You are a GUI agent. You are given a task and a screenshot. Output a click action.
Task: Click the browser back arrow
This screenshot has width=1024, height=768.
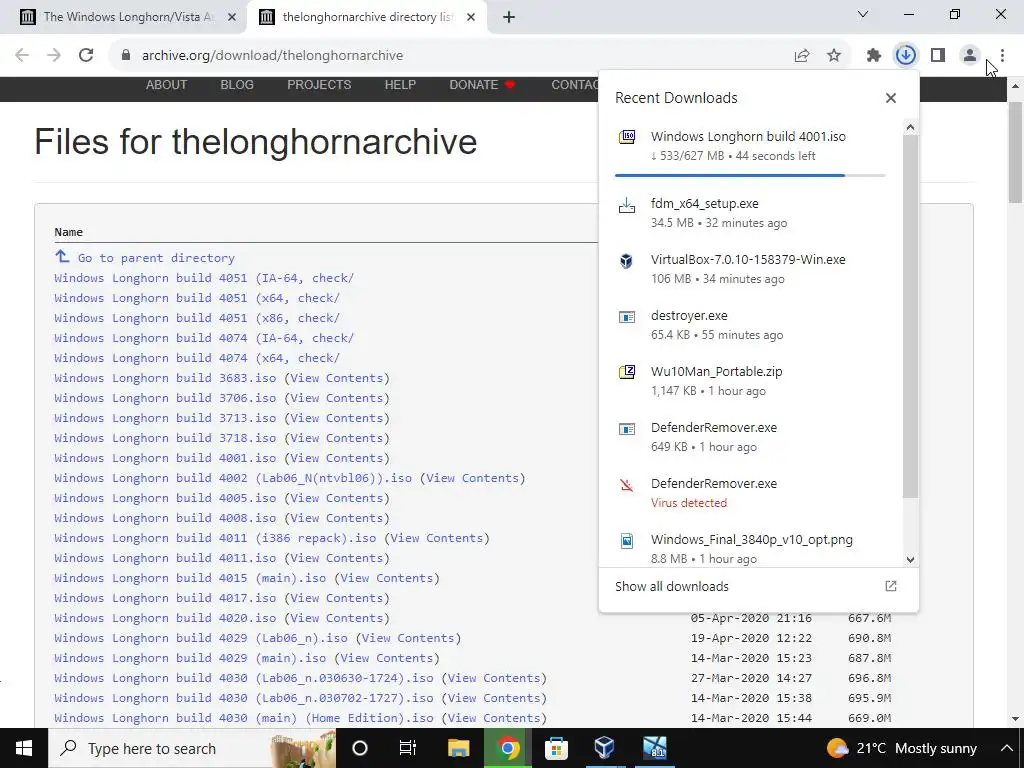click(22, 56)
